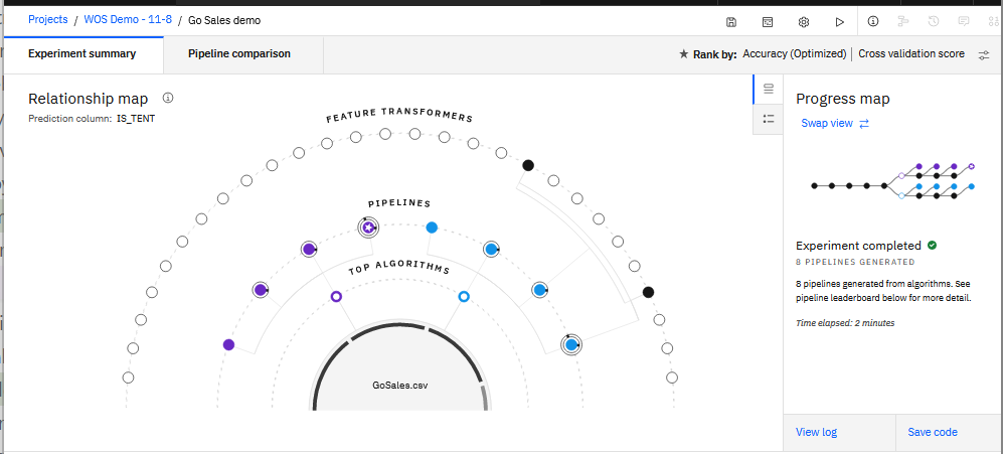Open View log at panel bottom

click(816, 432)
